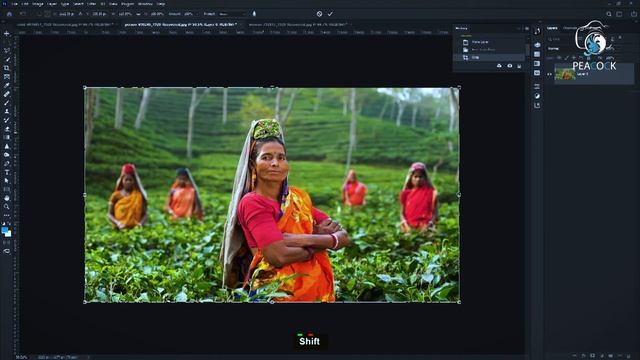Image resolution: width=640 pixels, height=360 pixels.
Task: Select the Eyedropper tool
Action: (x=7, y=85)
